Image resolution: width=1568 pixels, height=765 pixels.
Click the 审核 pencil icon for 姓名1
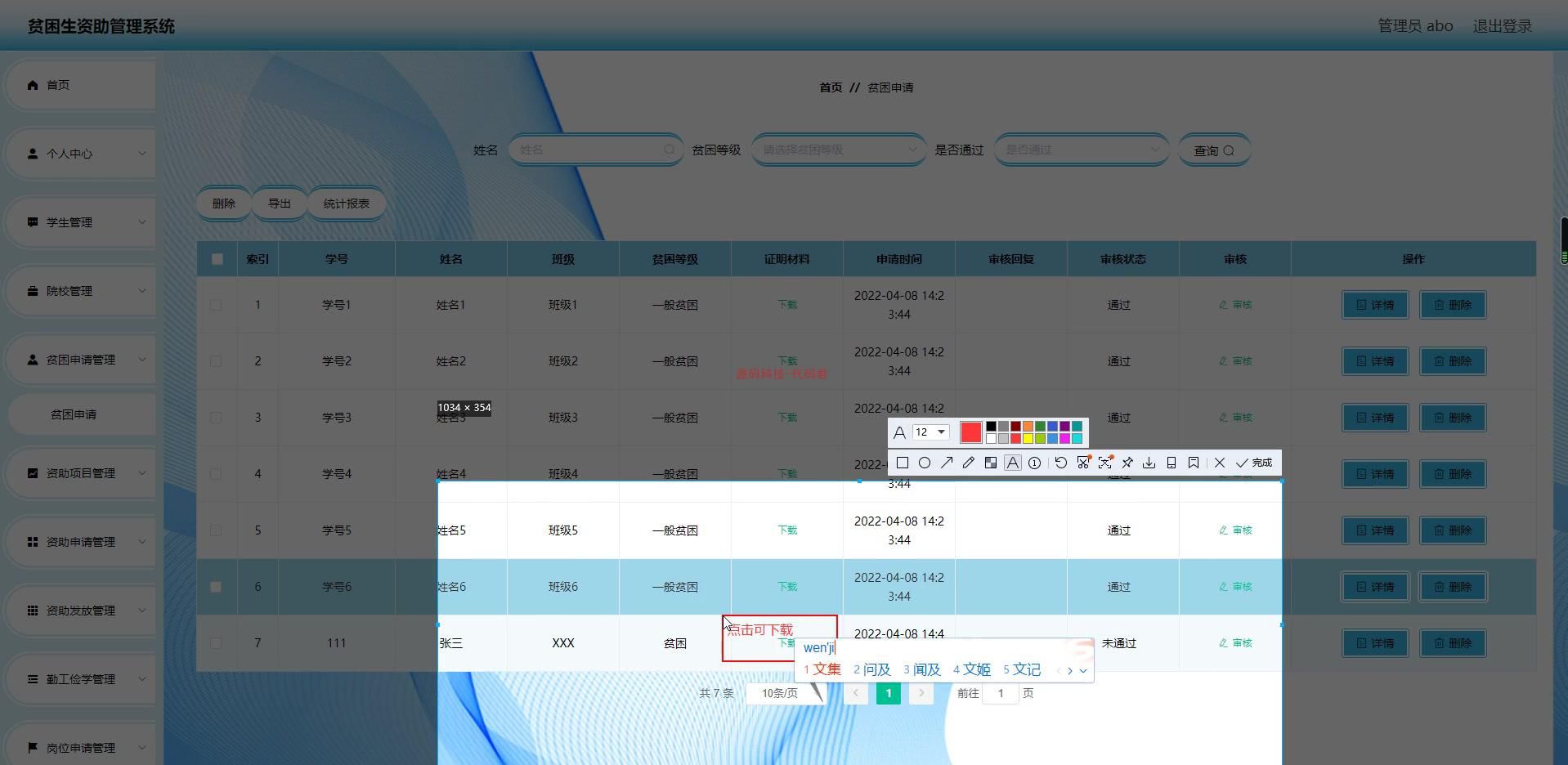coord(1223,305)
